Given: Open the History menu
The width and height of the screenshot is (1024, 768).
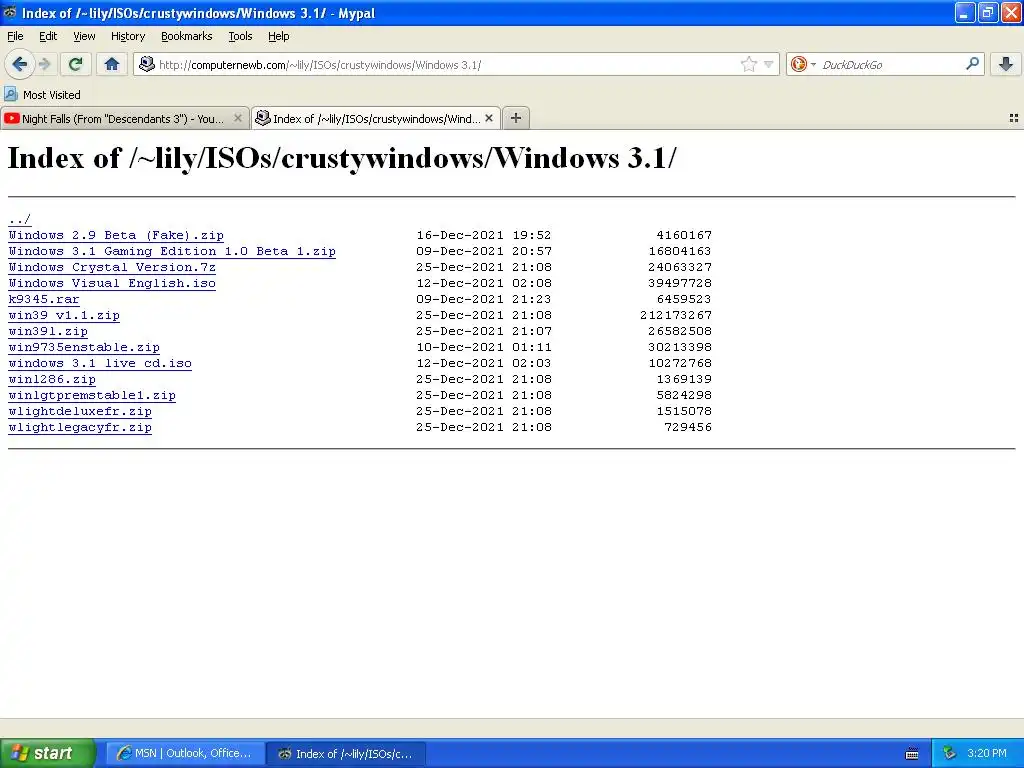Looking at the screenshot, I should 128,36.
